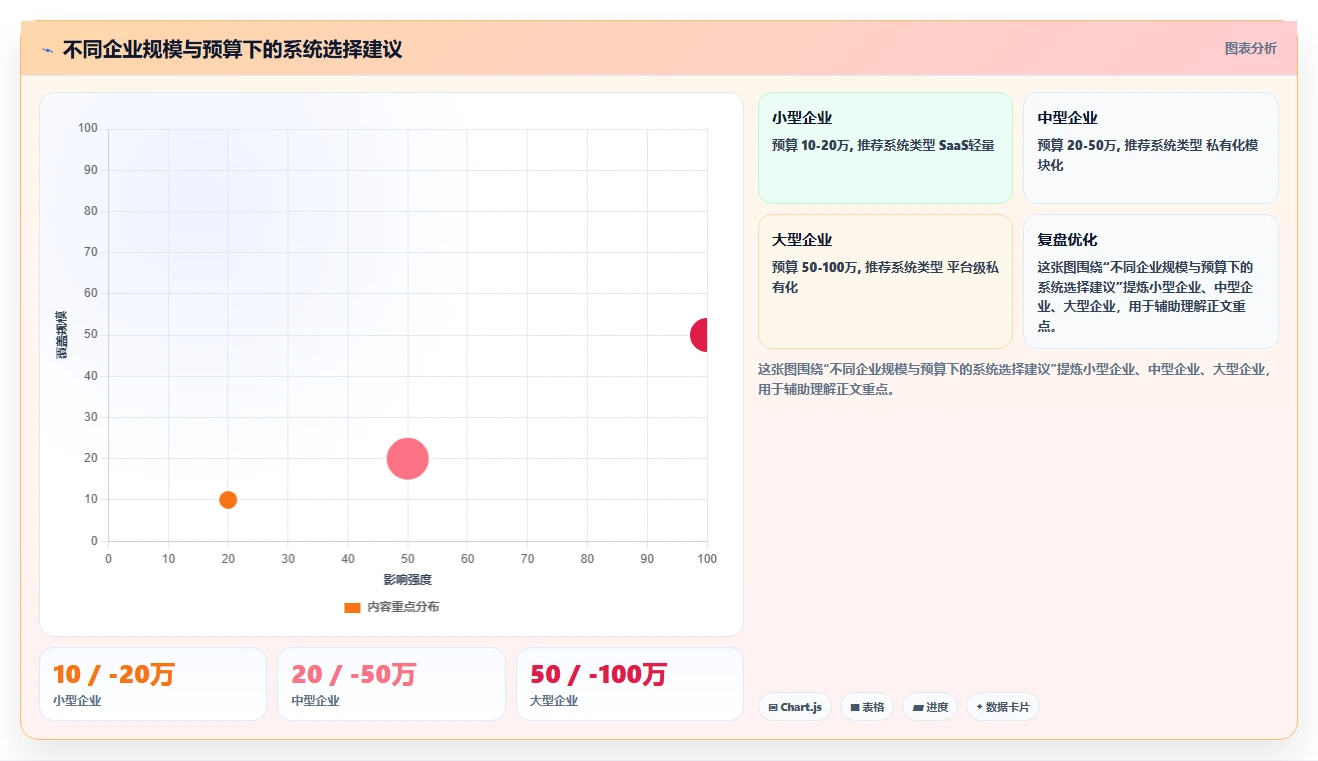The height and width of the screenshot is (761, 1318).
Task: Select the 50 / -100万 stat card
Action: (630, 684)
